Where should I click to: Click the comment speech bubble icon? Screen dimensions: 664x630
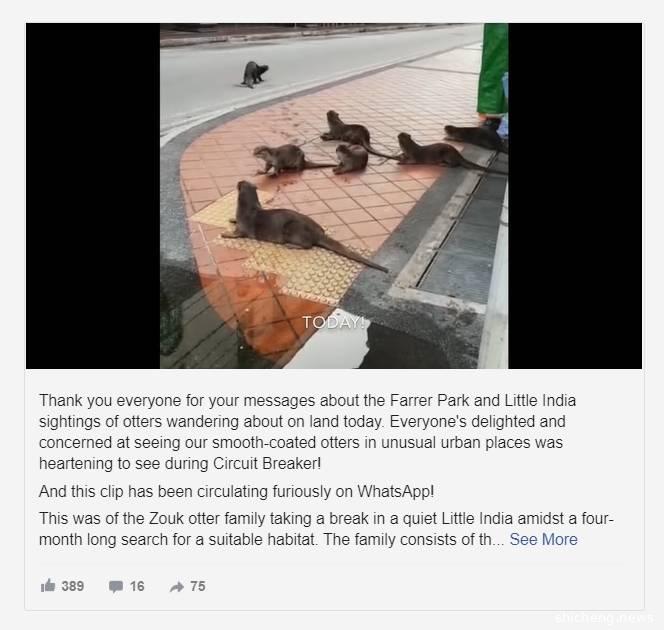click(116, 586)
